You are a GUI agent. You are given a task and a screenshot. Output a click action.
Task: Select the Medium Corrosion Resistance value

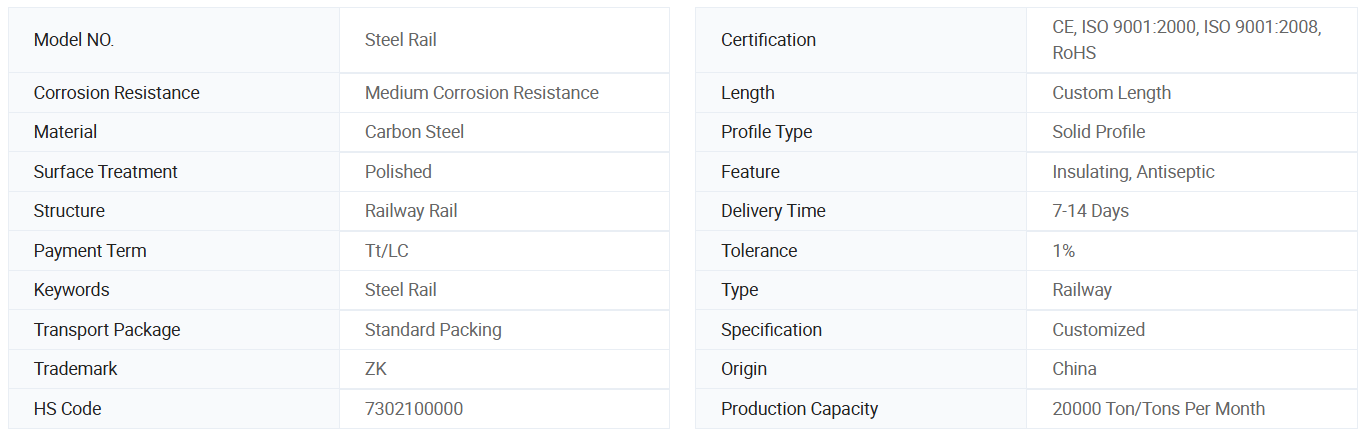pyautogui.click(x=481, y=93)
